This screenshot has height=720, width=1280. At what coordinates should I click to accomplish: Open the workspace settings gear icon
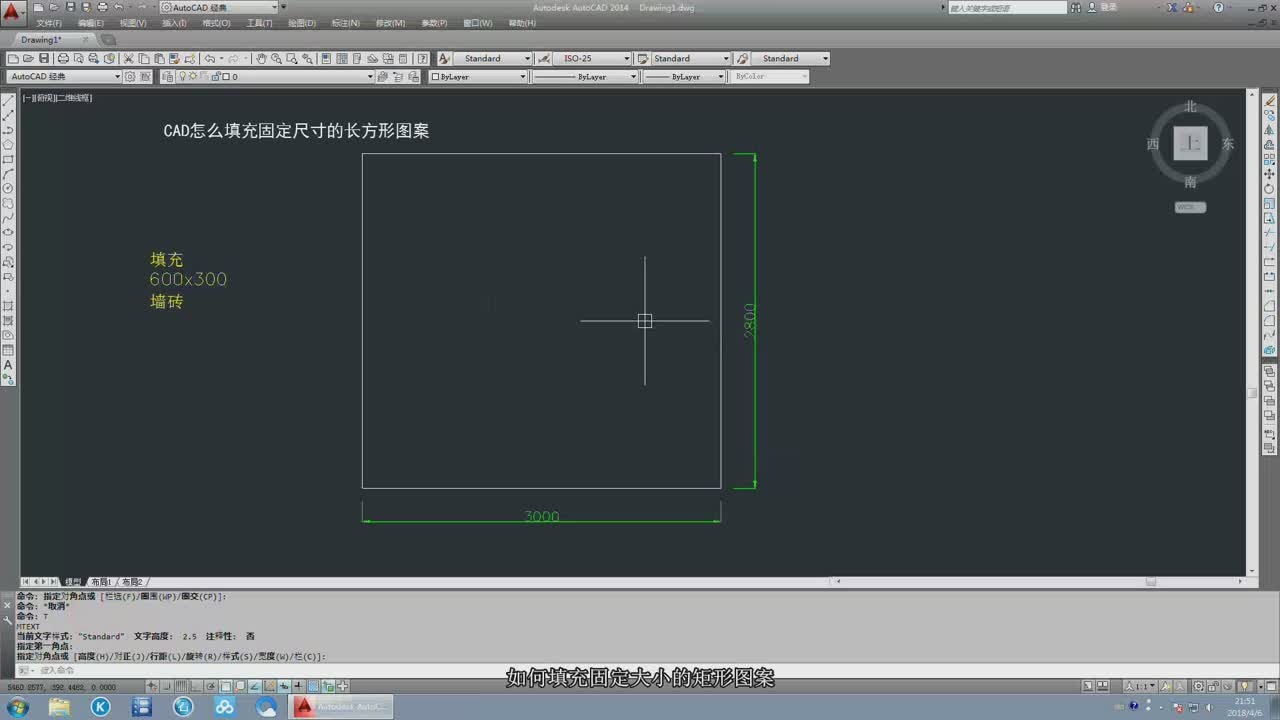coord(129,76)
